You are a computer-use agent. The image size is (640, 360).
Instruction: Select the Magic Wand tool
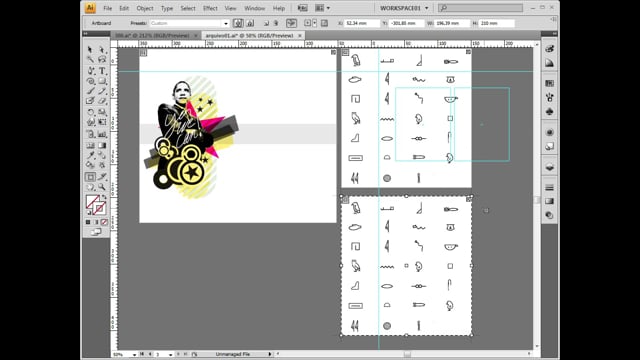[90, 60]
